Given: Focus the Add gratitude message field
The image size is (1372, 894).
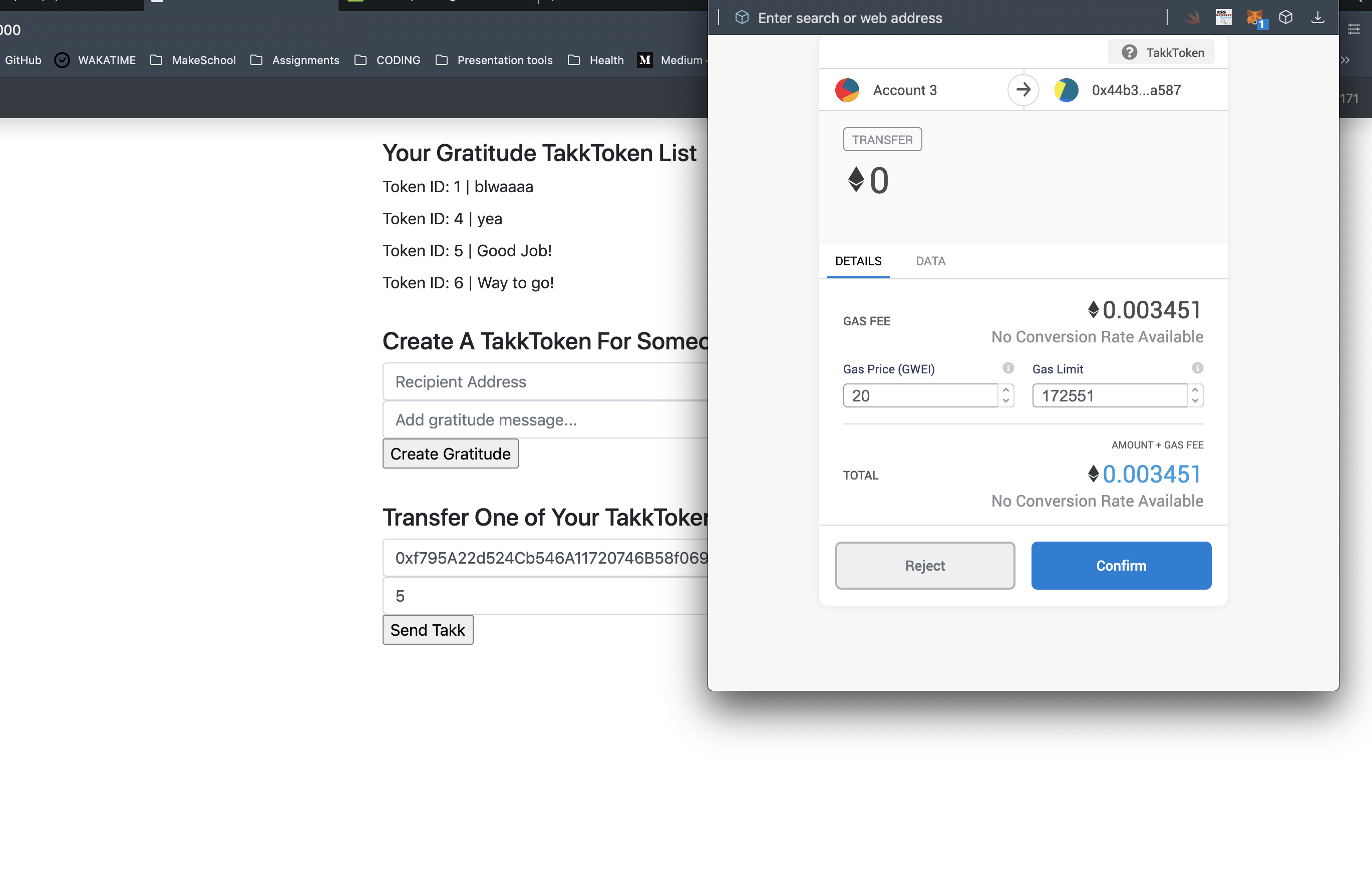Looking at the screenshot, I should pos(545,419).
